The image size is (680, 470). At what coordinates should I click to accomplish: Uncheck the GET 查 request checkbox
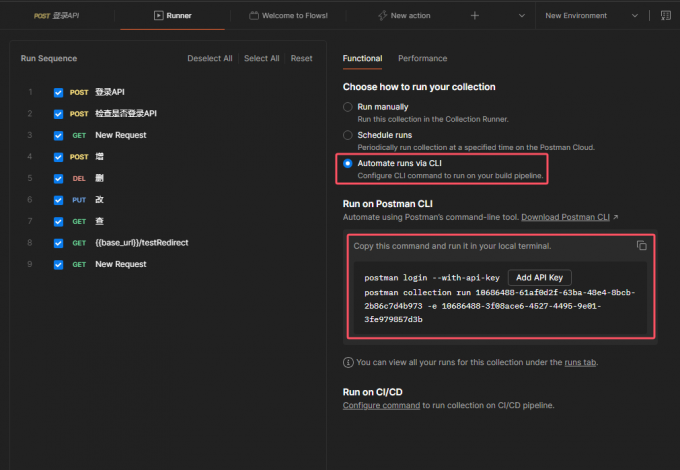(x=59, y=222)
